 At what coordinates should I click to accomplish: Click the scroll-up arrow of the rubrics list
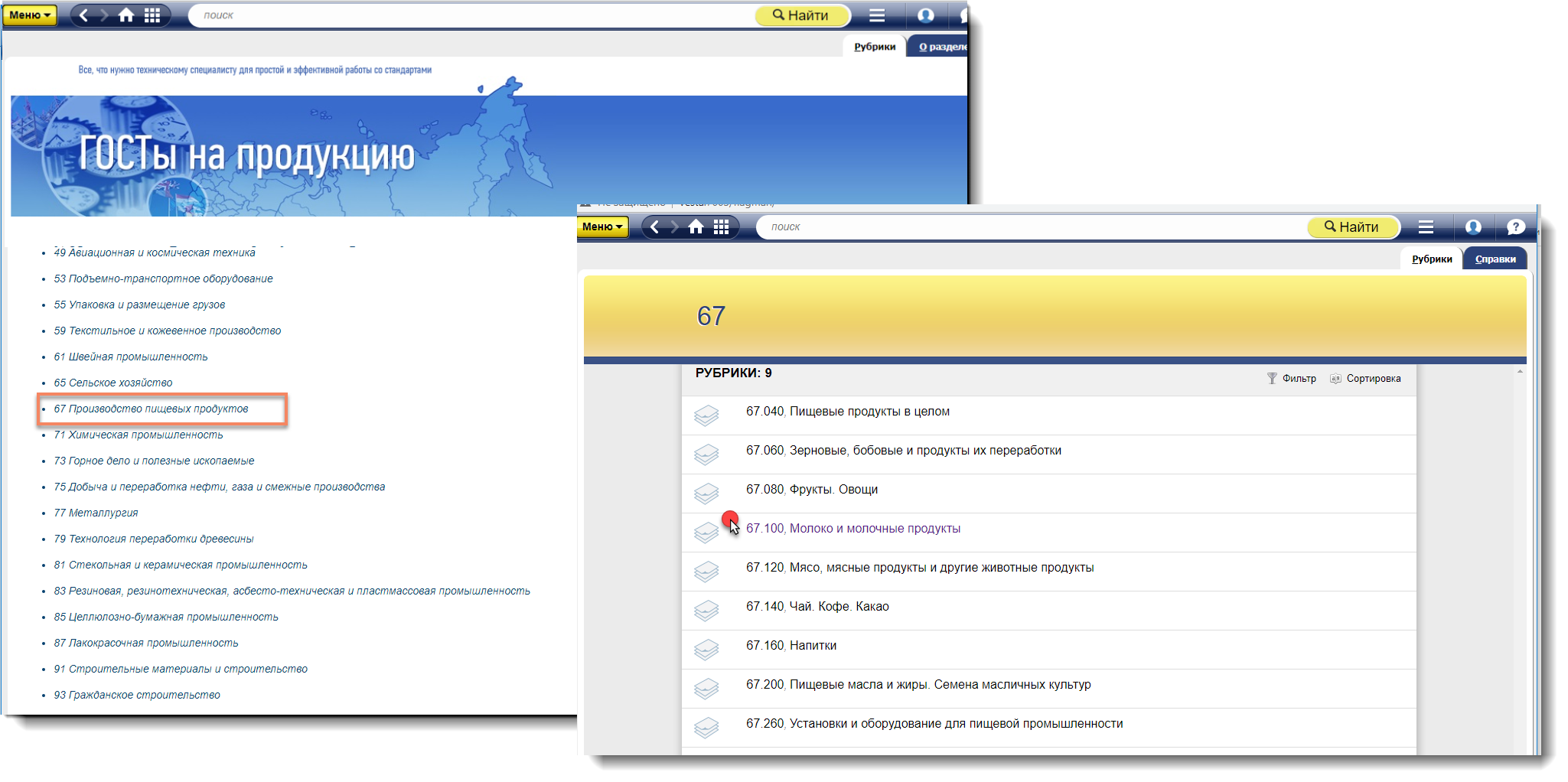point(1519,372)
